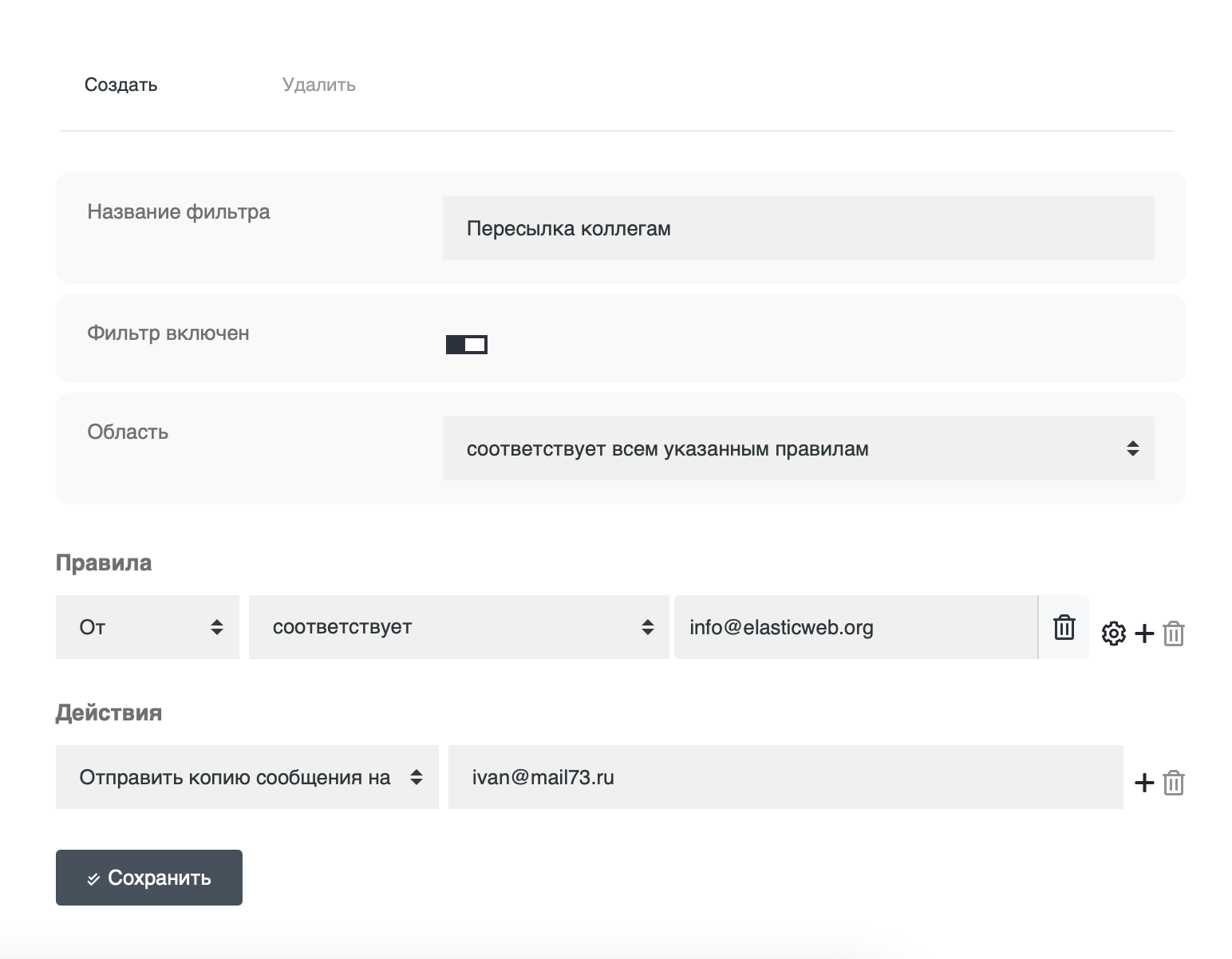The height and width of the screenshot is (959, 1232).
Task: Toggle the 'Фильтр включен' switch
Action: (467, 345)
